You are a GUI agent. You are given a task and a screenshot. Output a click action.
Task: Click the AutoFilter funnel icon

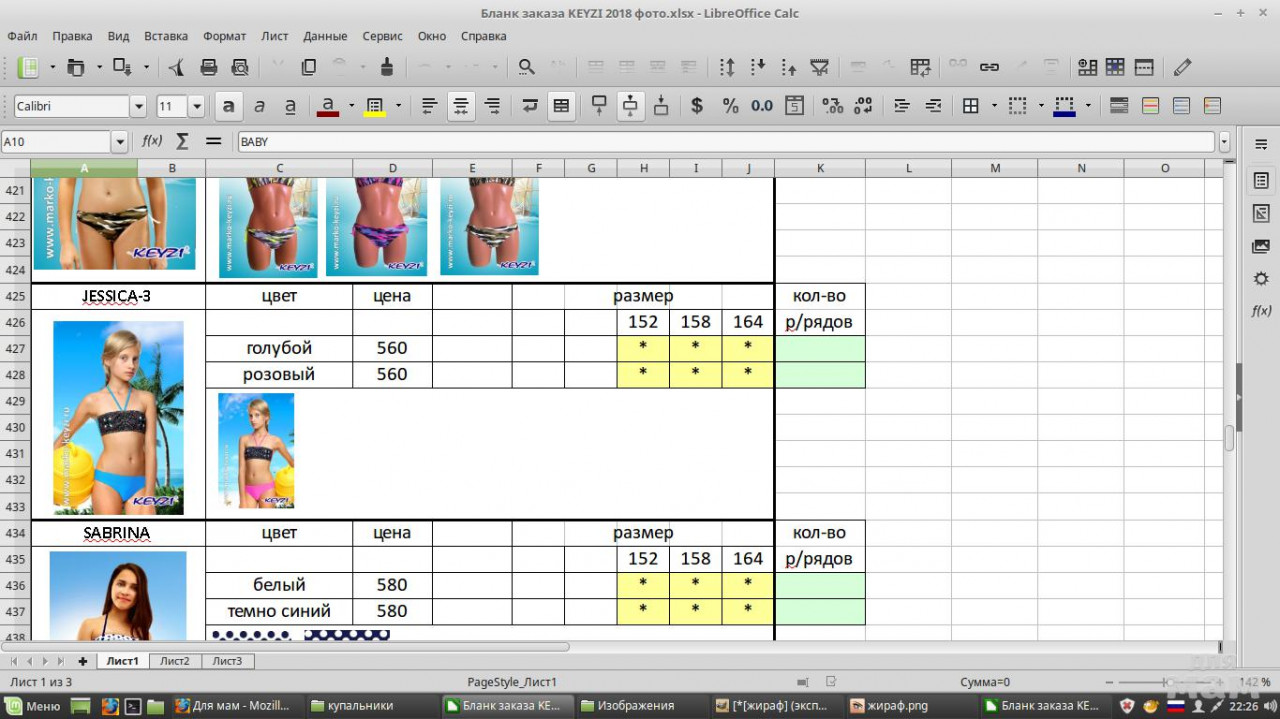coord(819,67)
